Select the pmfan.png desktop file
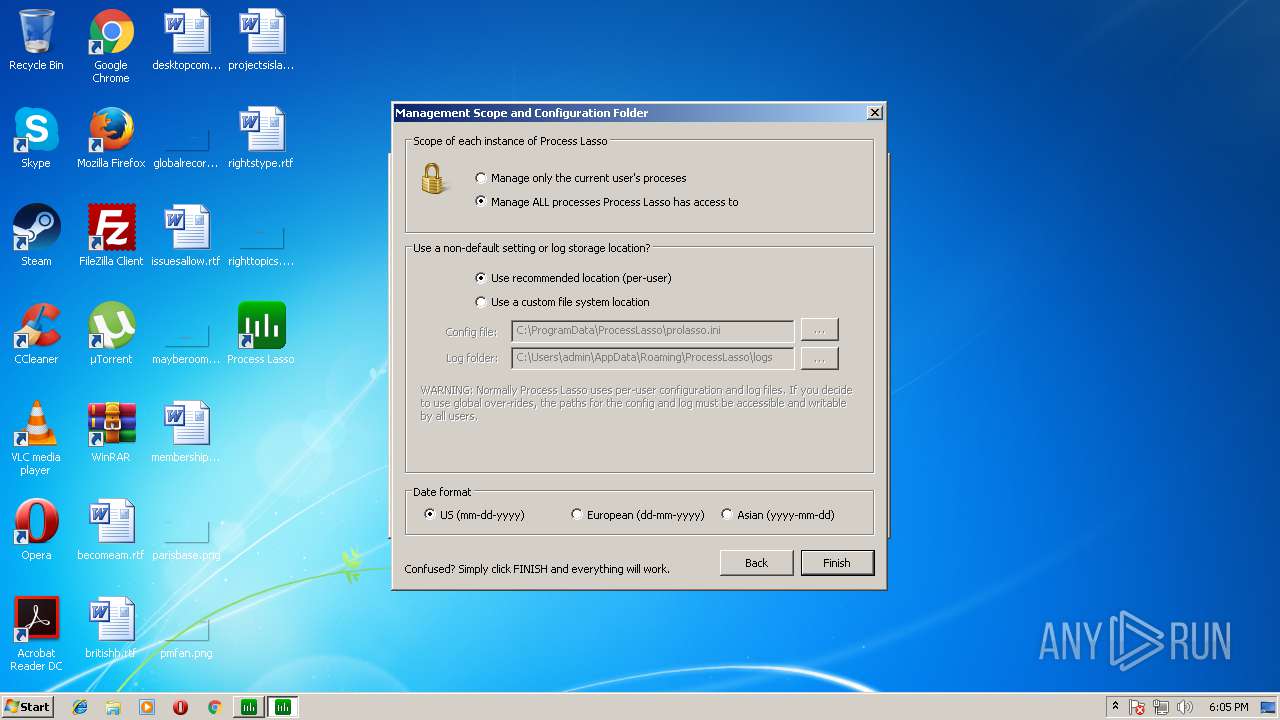 point(186,638)
